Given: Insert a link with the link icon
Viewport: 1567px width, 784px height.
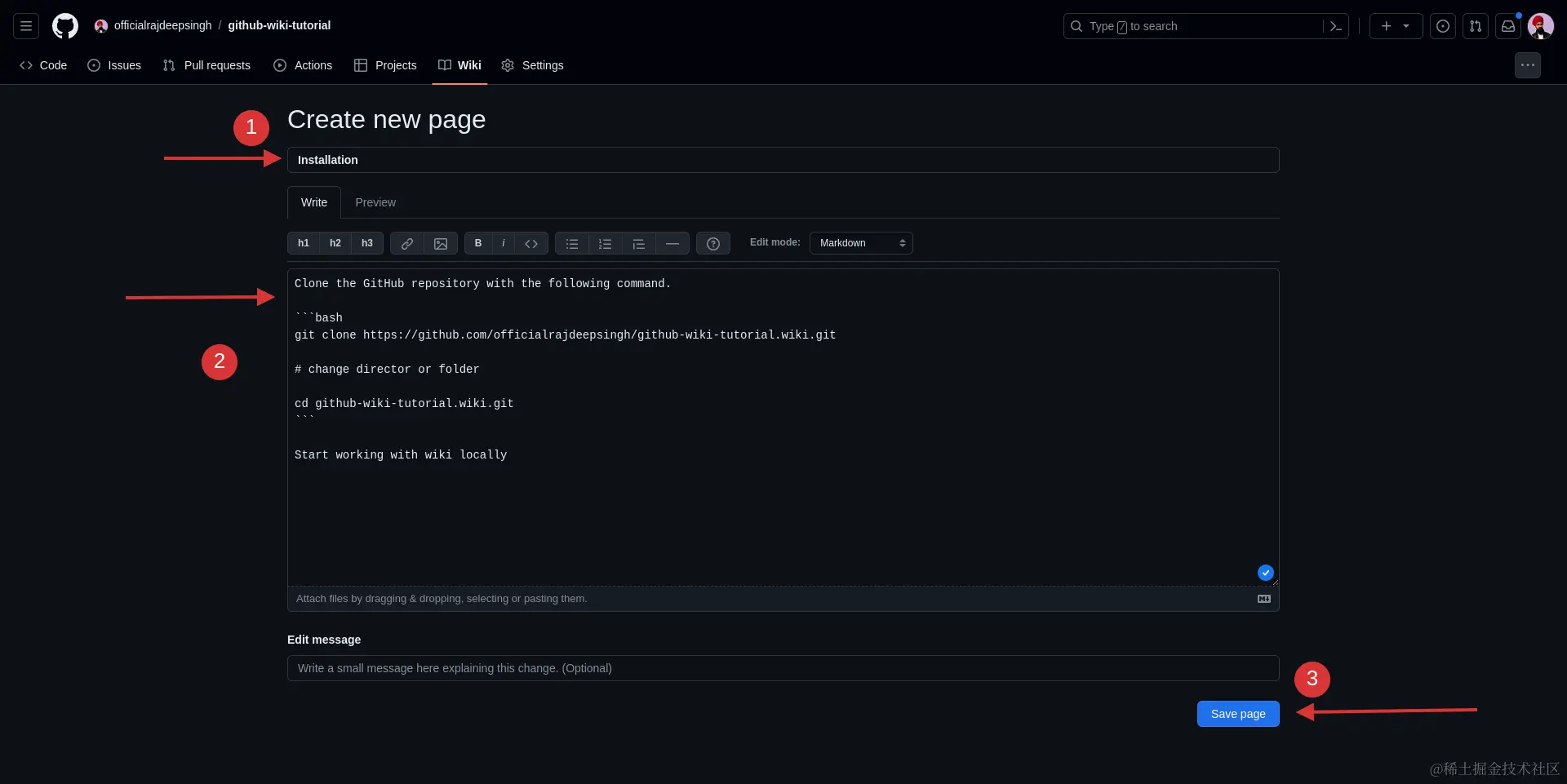Looking at the screenshot, I should click(407, 243).
